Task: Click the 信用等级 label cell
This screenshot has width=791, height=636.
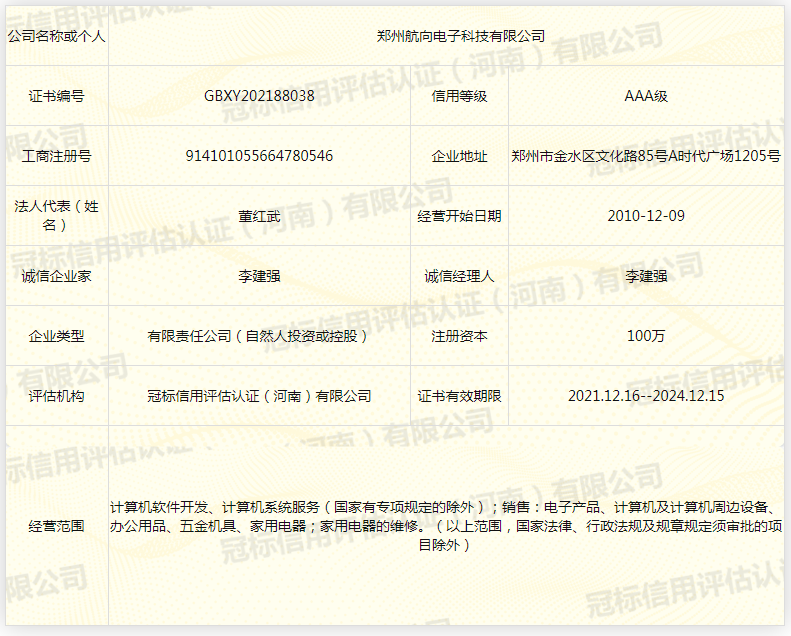Action: click(459, 96)
